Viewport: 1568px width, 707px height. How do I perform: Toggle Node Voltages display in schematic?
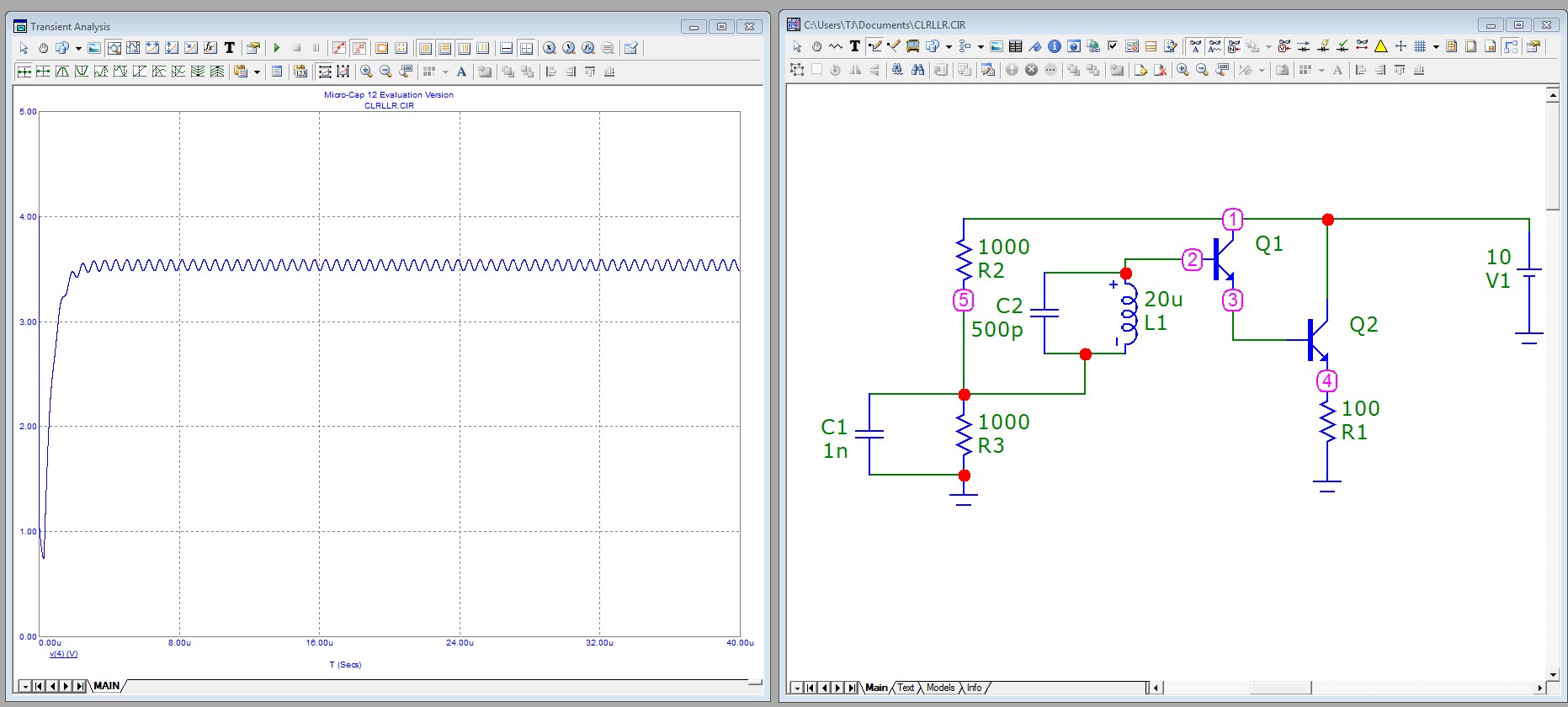point(1284,46)
